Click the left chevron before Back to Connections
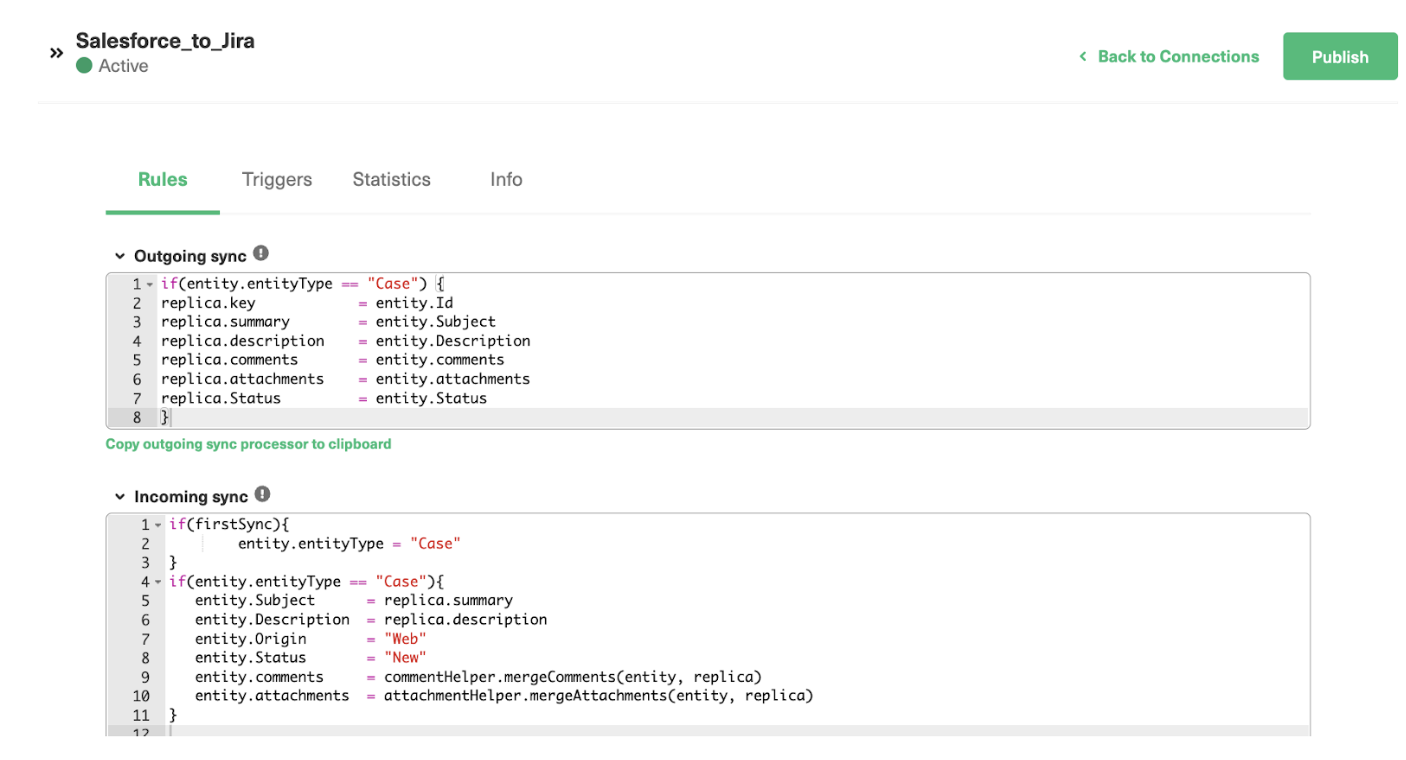Screen dimensions: 1406x760 tap(1083, 57)
